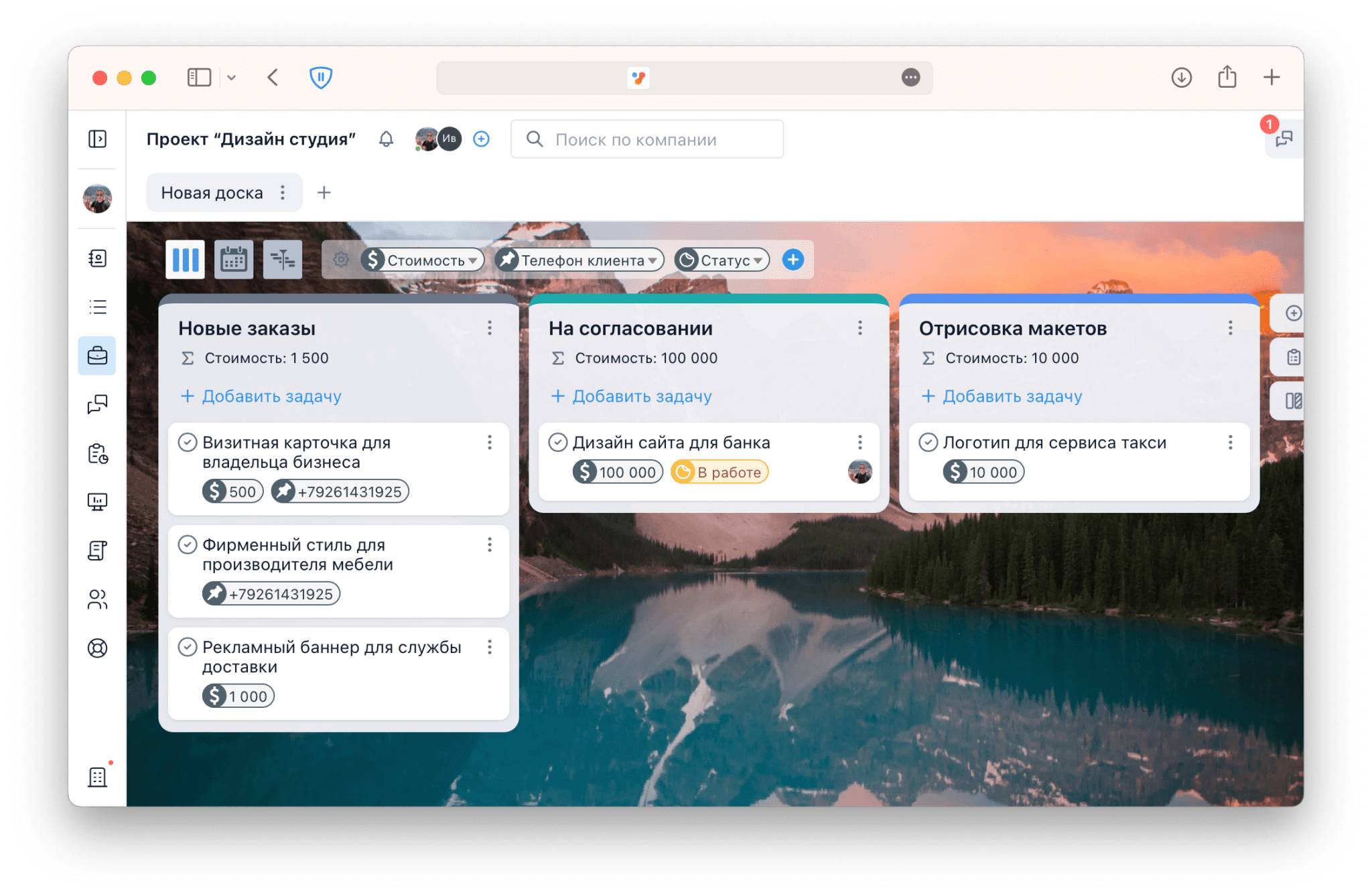Expand the "Телефон клиента" field dropdown
This screenshot has width=1372, height=896.
pos(579,260)
